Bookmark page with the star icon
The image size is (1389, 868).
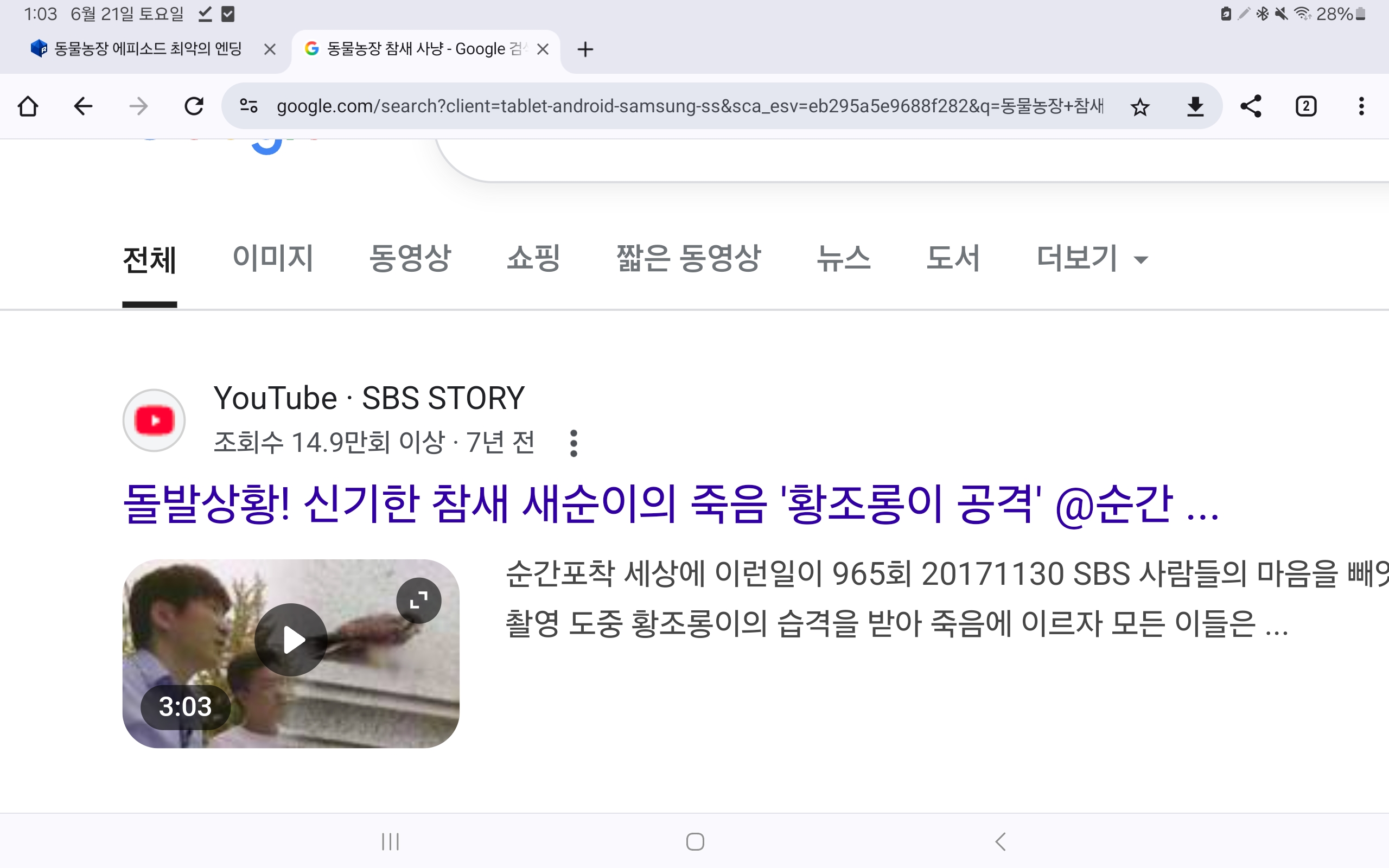click(x=1140, y=107)
